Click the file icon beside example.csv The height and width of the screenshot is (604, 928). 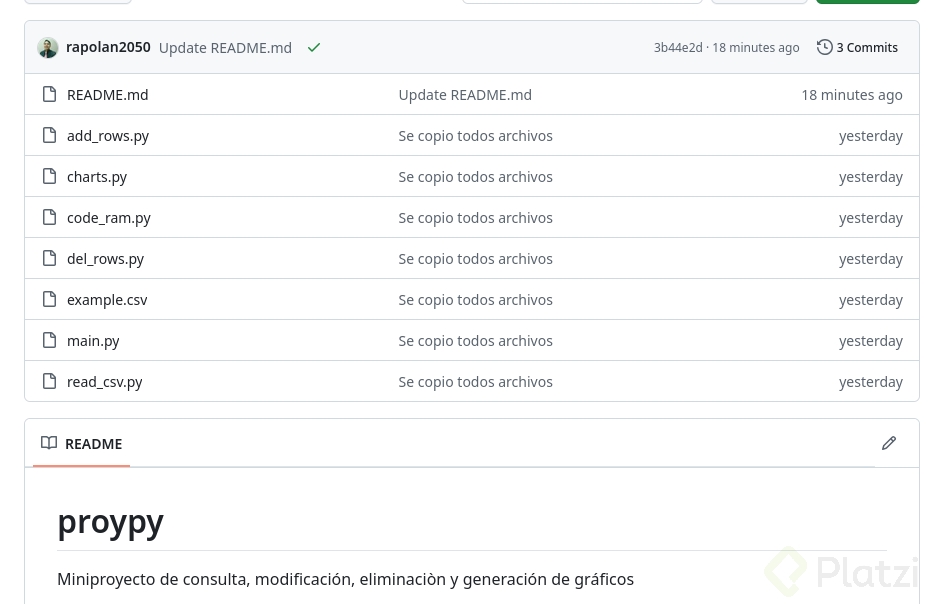[49, 299]
